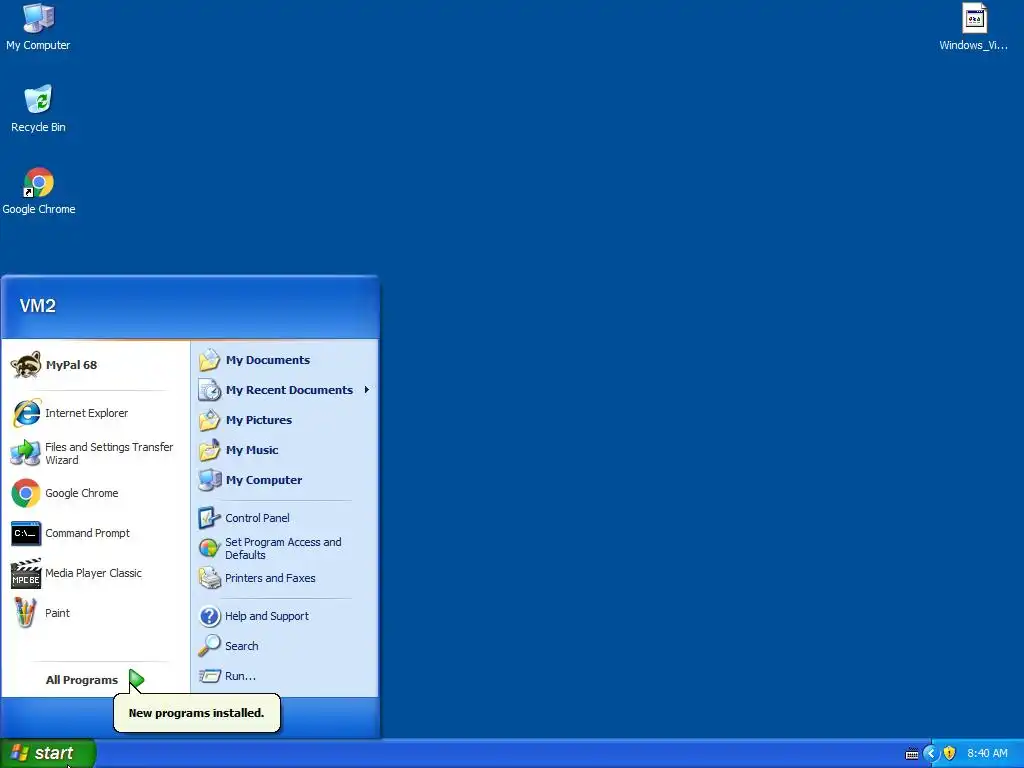Image resolution: width=1024 pixels, height=768 pixels.
Task: Click the Run... label text
Action: click(240, 676)
